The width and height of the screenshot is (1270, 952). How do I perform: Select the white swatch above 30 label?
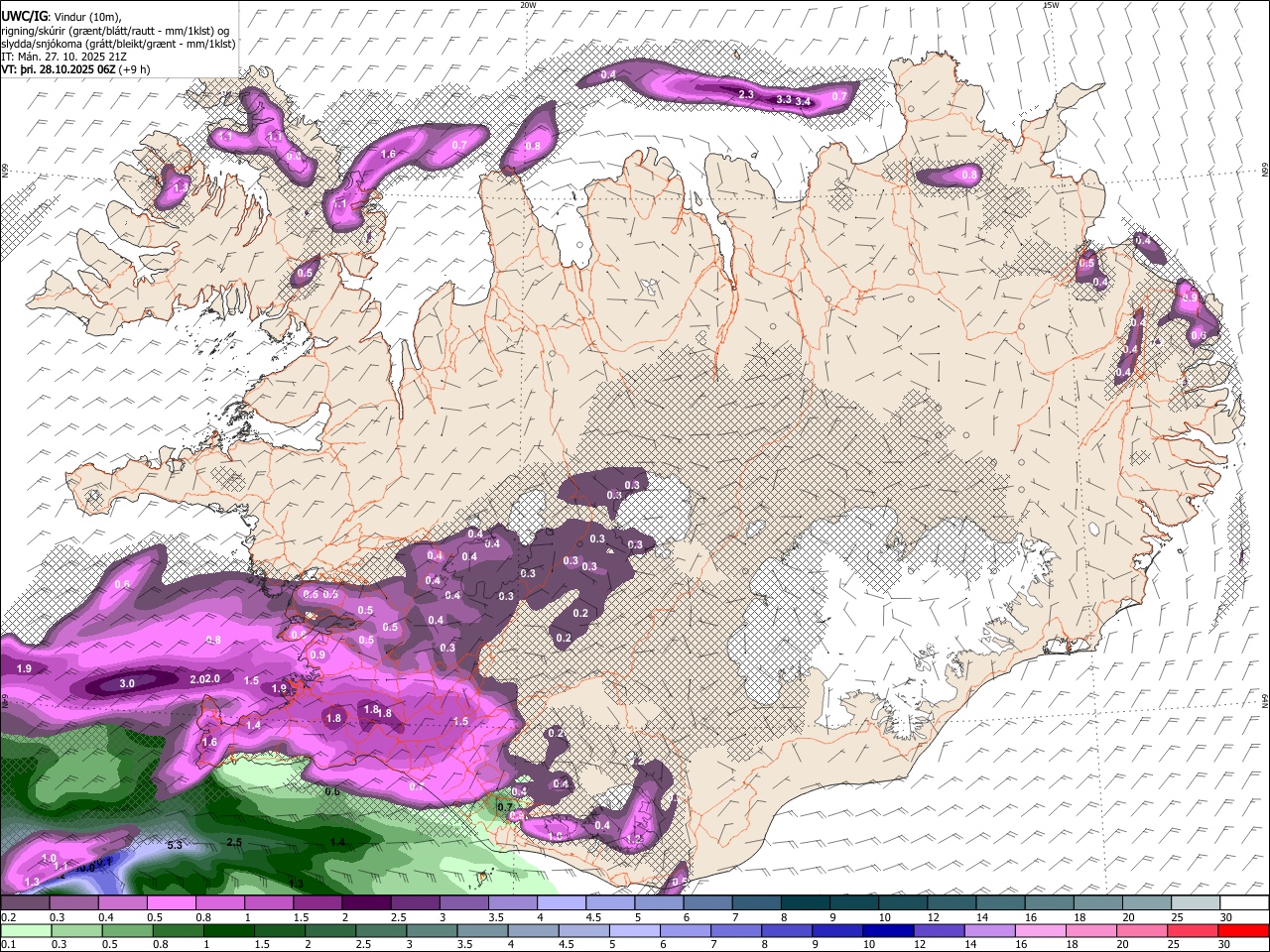(1244, 903)
